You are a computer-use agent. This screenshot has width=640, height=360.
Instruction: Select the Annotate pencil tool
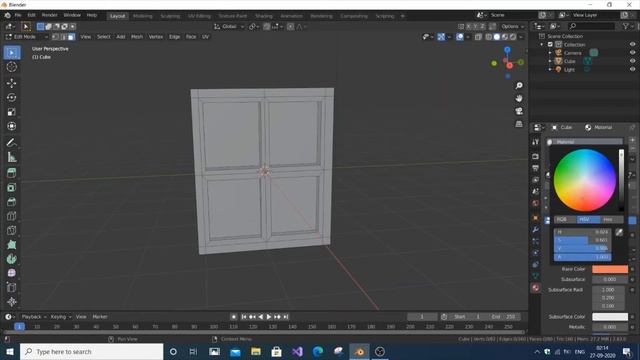[12, 142]
